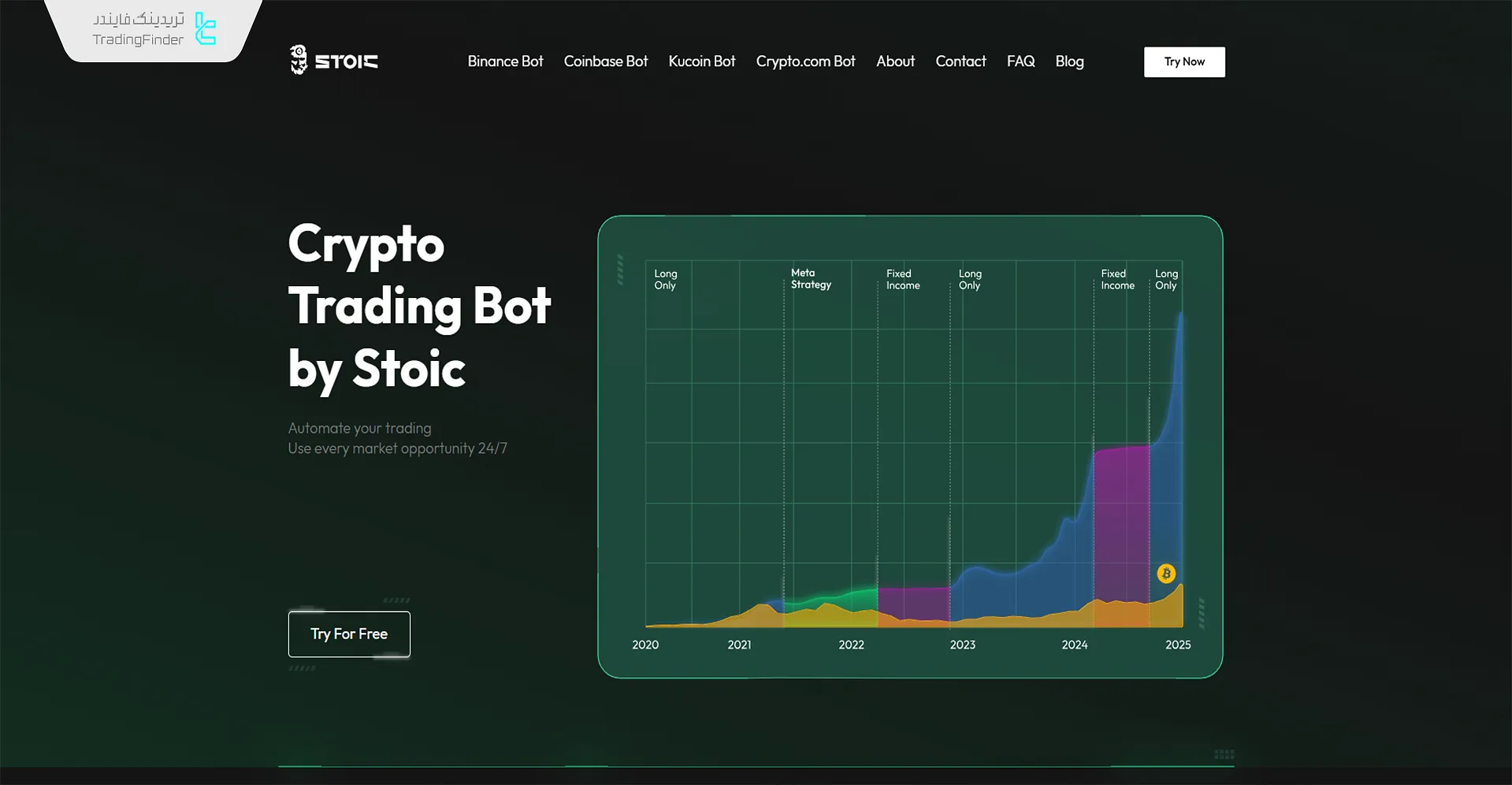Click the 2023 year label on chart axis

[x=962, y=645]
